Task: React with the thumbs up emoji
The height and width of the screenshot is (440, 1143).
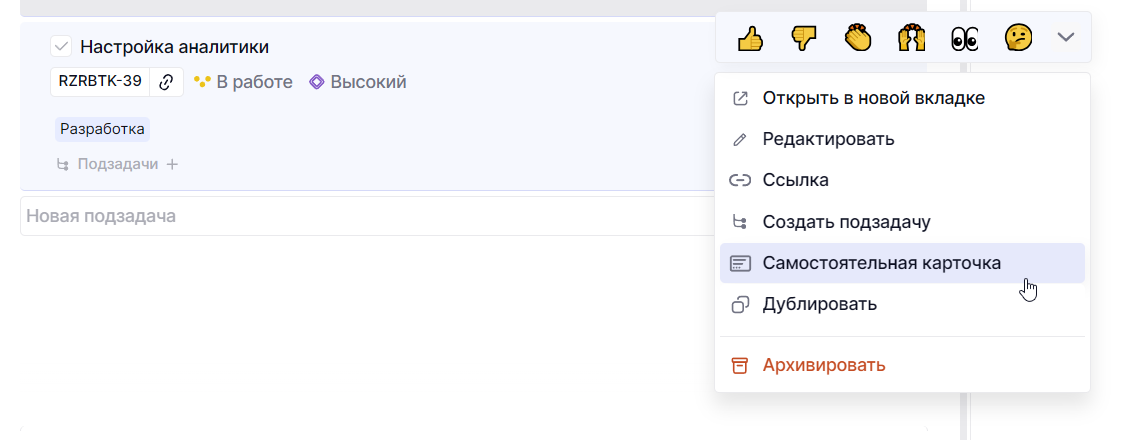Action: (750, 38)
